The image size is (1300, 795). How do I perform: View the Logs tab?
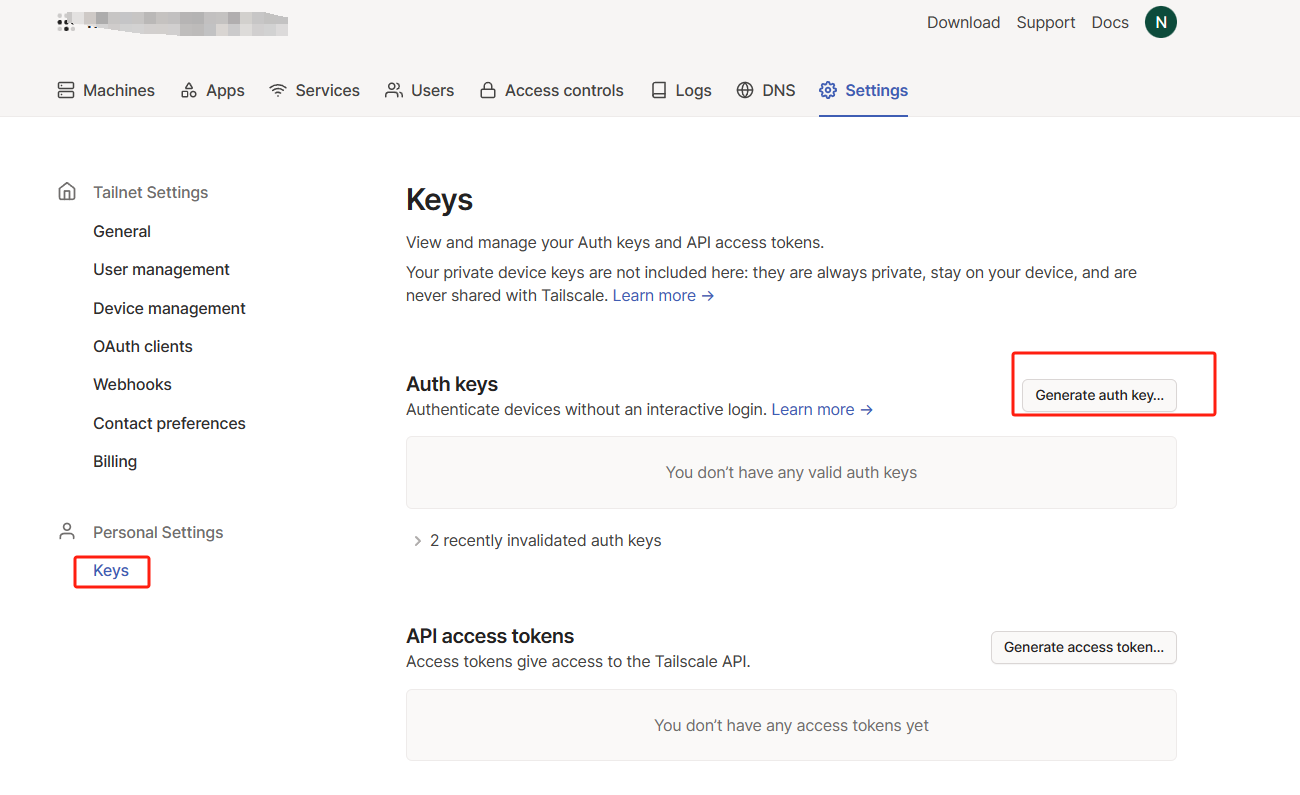click(681, 90)
